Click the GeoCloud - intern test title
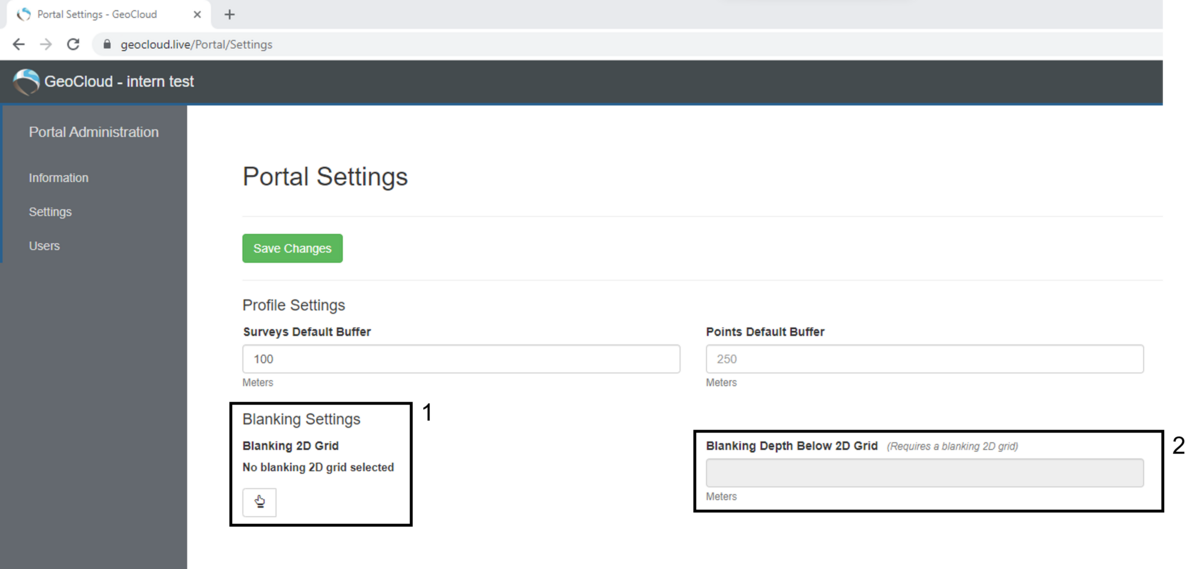The width and height of the screenshot is (1200, 569). [x=119, y=82]
